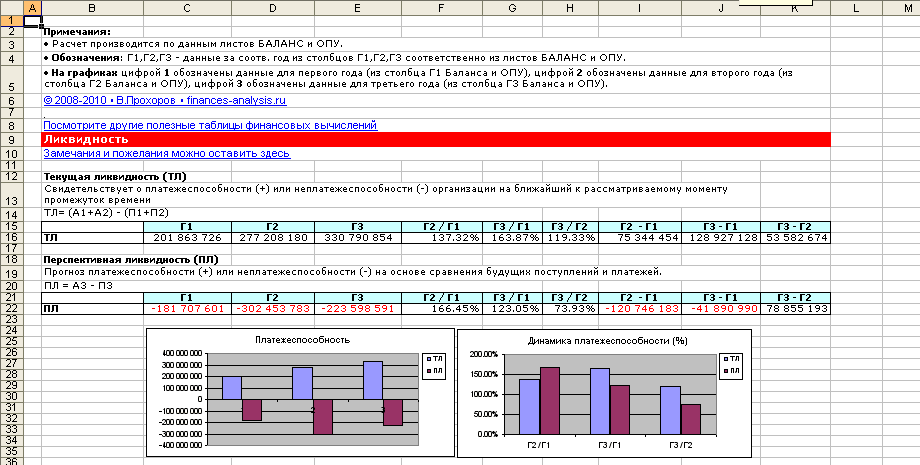Select the ТЛ value 201 863 726
Screen dimensions: 920x465
pyautogui.click(x=188, y=237)
